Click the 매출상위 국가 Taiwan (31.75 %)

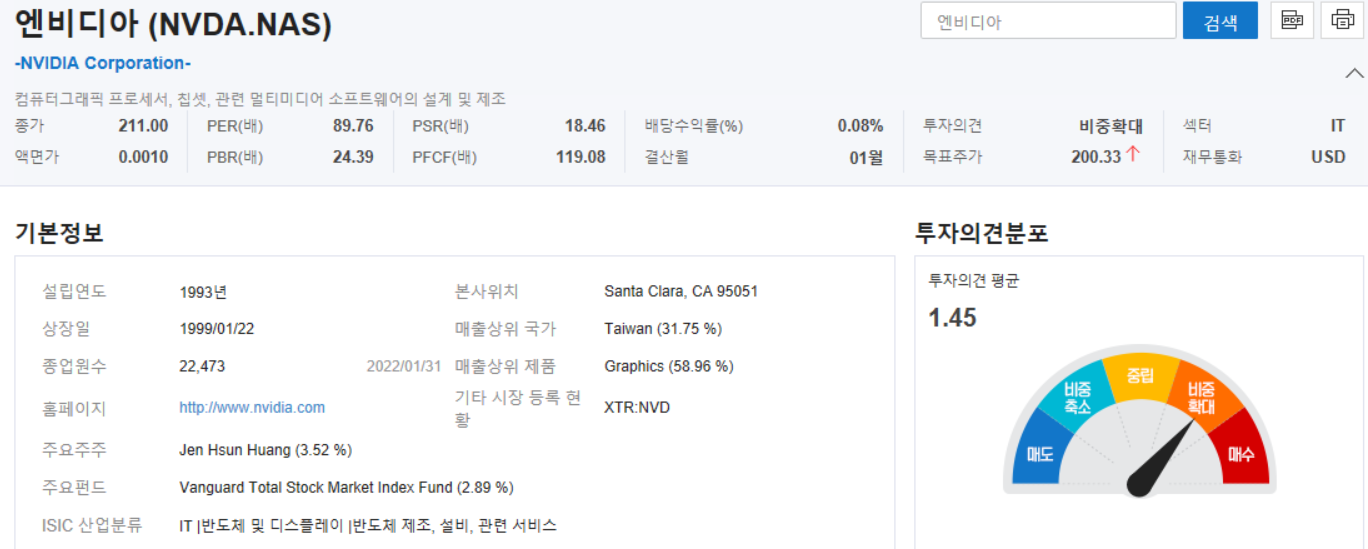coord(663,328)
